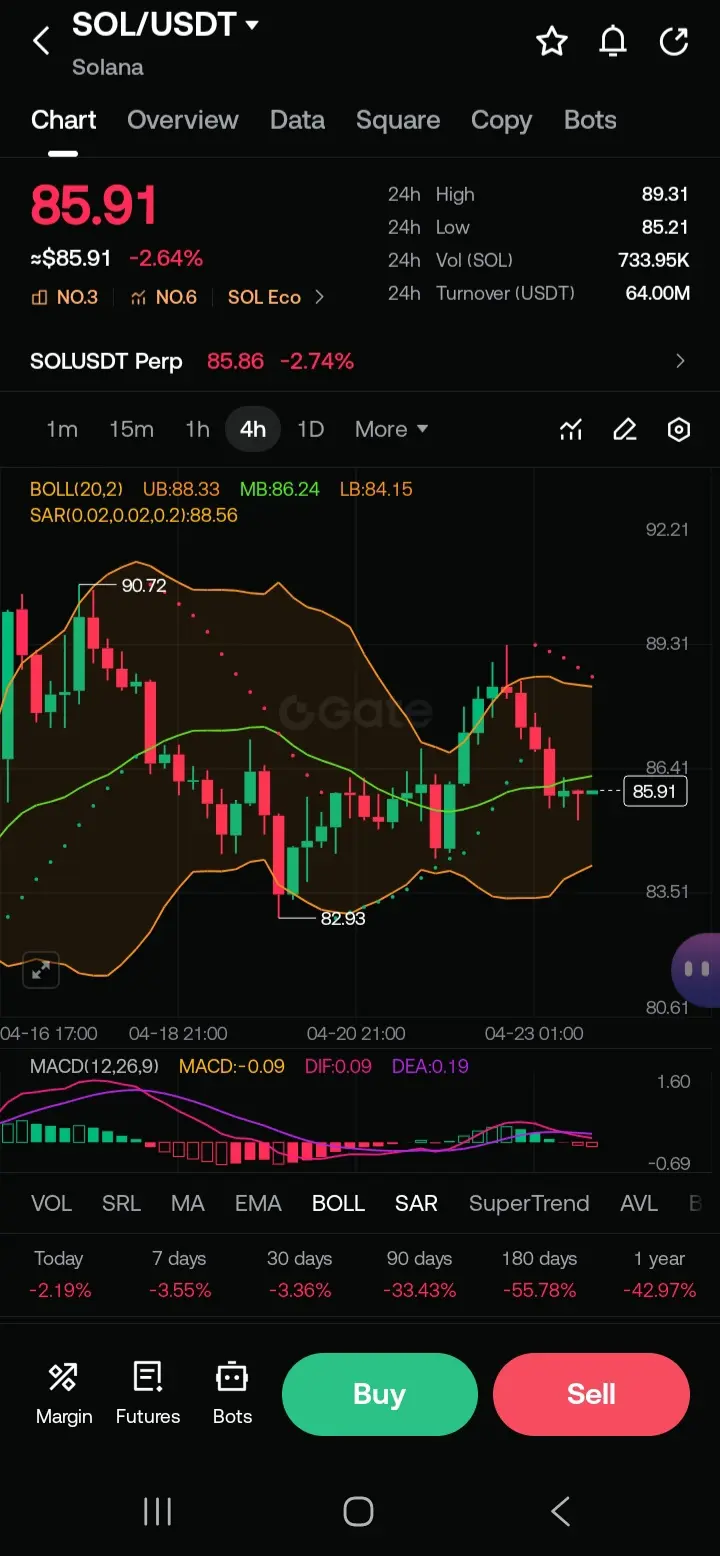Toggle SuperTrend indicator
Screen dimensions: 720x1556
tap(529, 1204)
